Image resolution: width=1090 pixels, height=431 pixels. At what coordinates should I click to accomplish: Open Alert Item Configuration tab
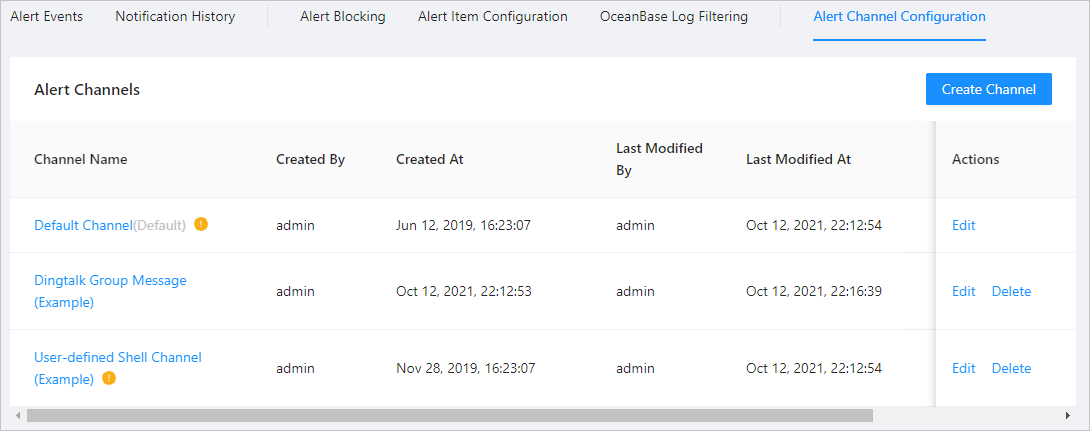coord(492,17)
